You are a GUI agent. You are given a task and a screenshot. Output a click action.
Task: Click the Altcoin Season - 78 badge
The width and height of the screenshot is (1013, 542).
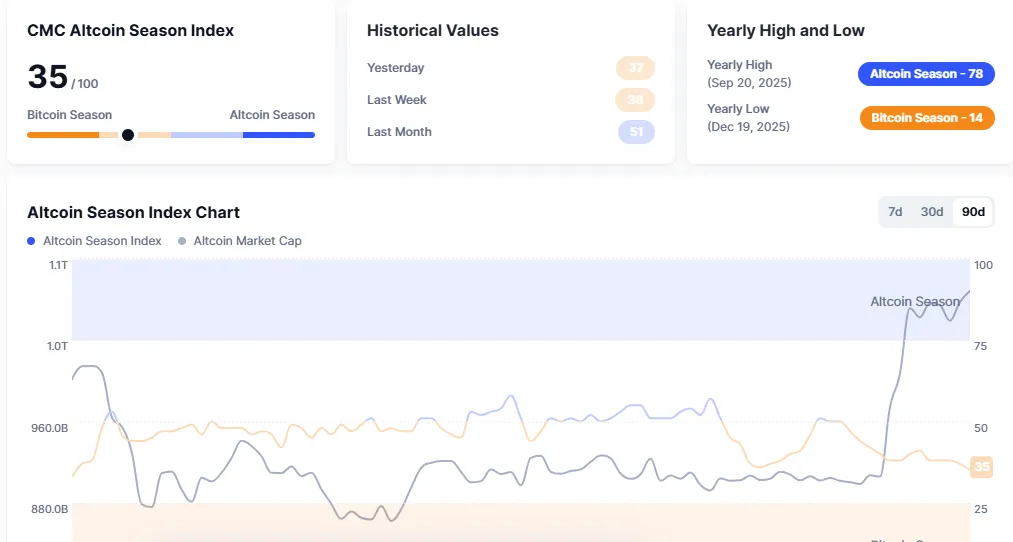[926, 74]
